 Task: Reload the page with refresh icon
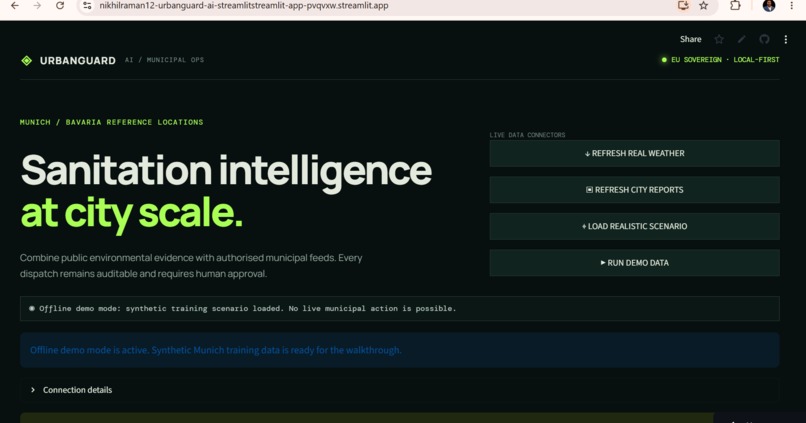(x=60, y=6)
